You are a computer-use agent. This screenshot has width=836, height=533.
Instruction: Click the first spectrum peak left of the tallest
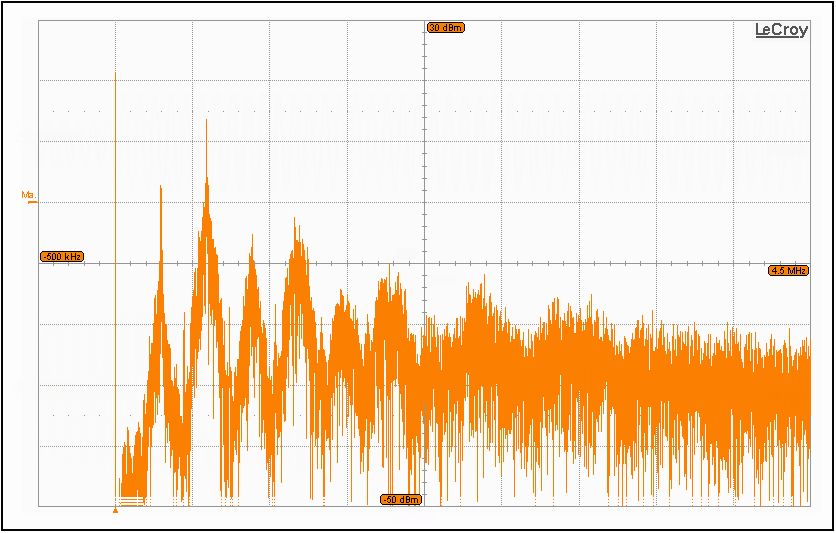point(160,188)
